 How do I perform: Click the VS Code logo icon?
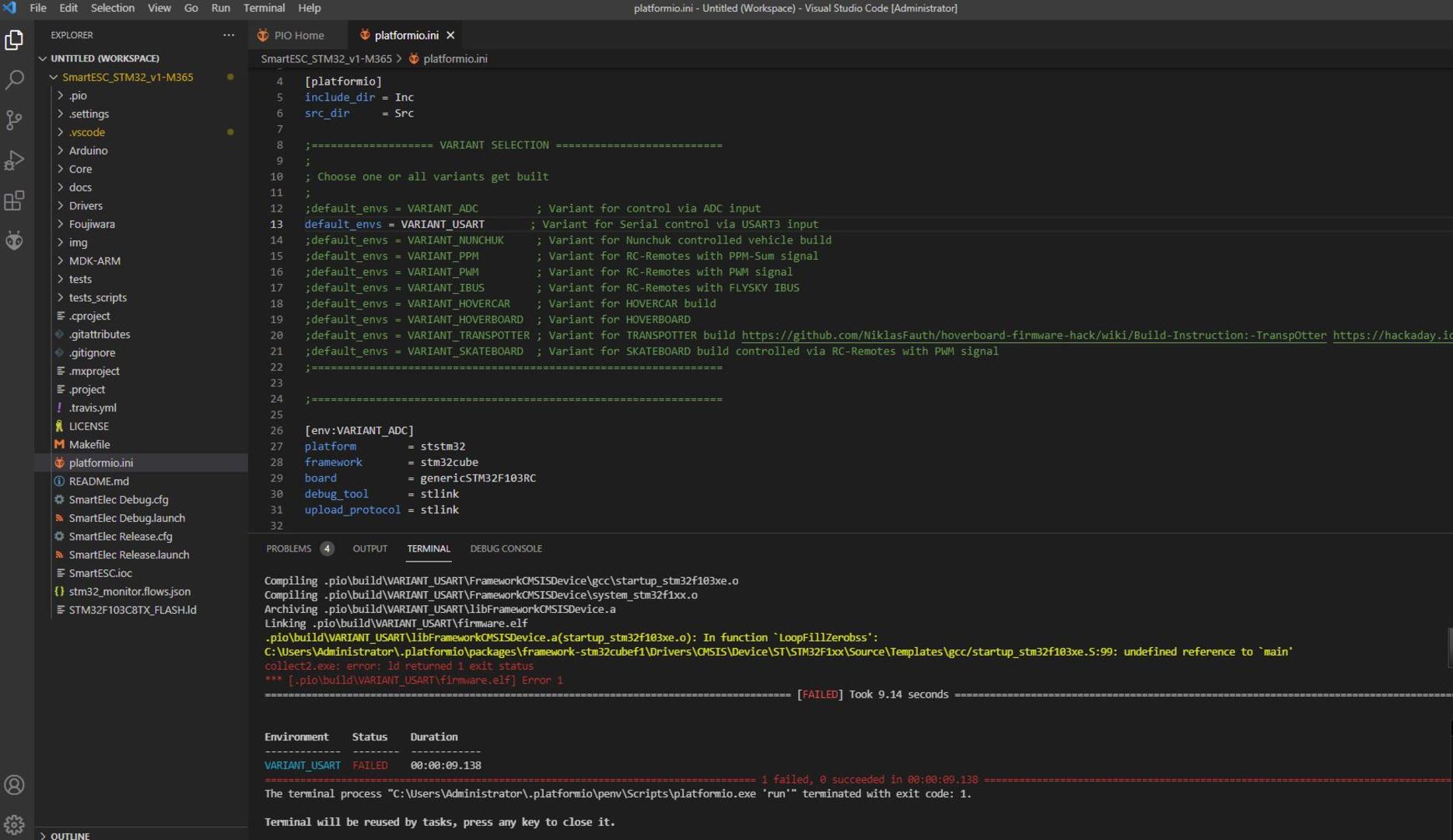[x=10, y=8]
